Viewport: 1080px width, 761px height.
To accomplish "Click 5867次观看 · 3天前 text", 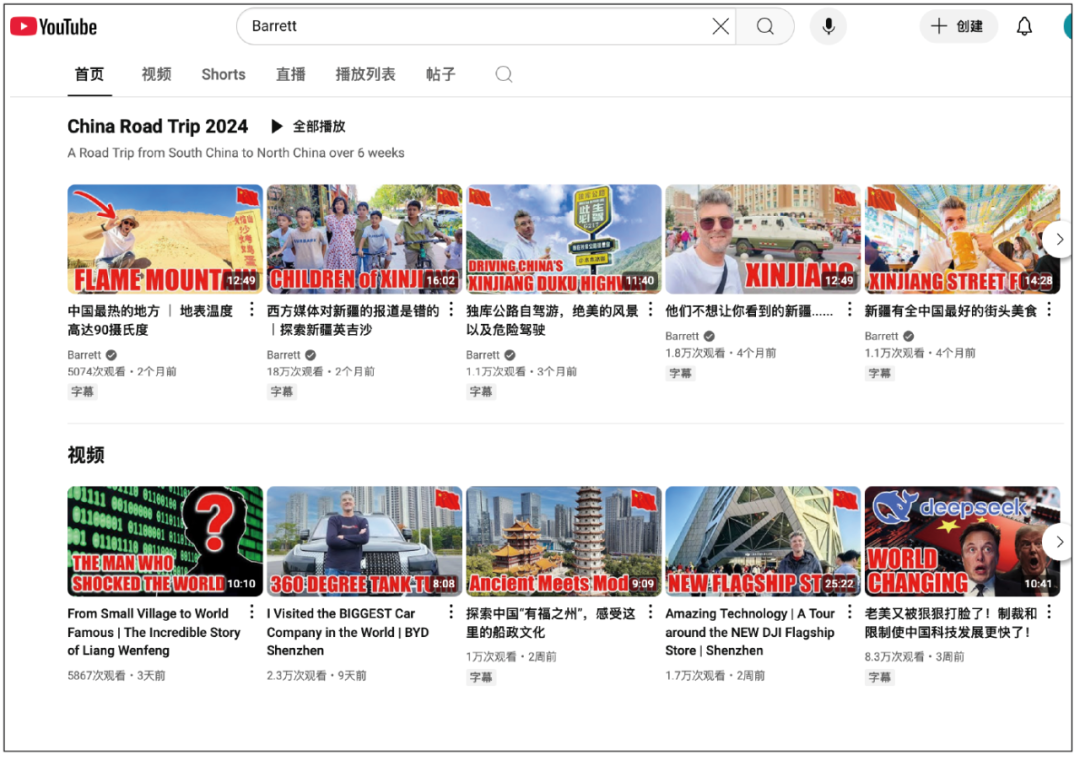I will [x=116, y=676].
